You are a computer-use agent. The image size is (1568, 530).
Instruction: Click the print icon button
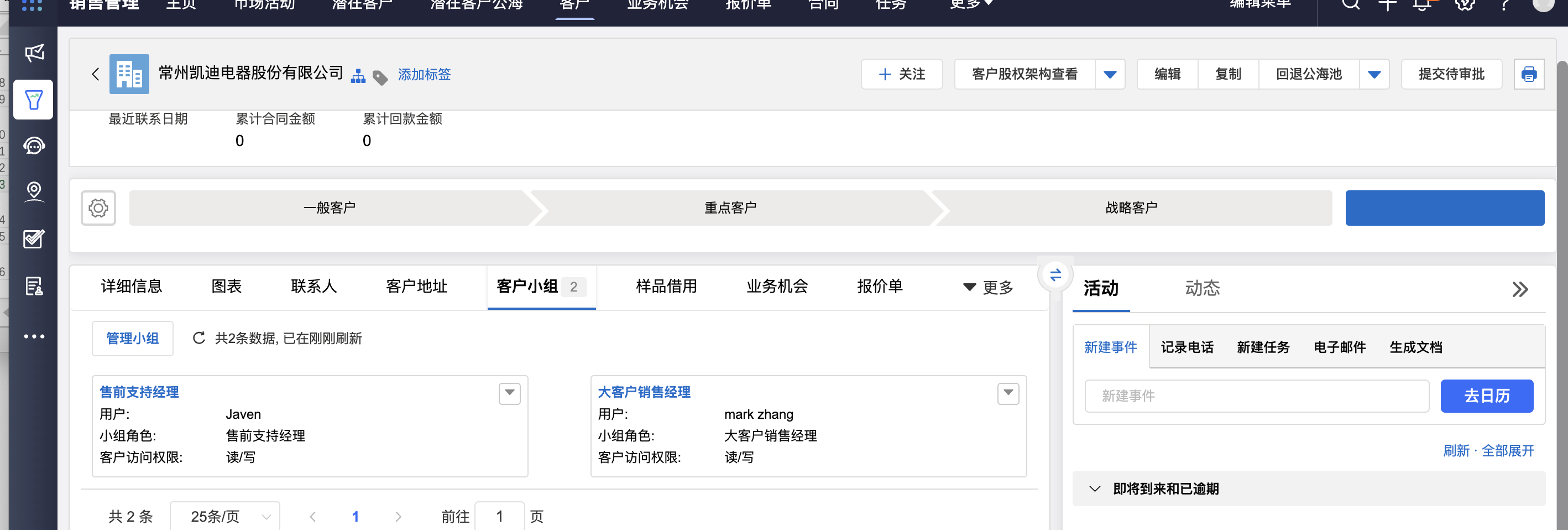click(x=1528, y=74)
